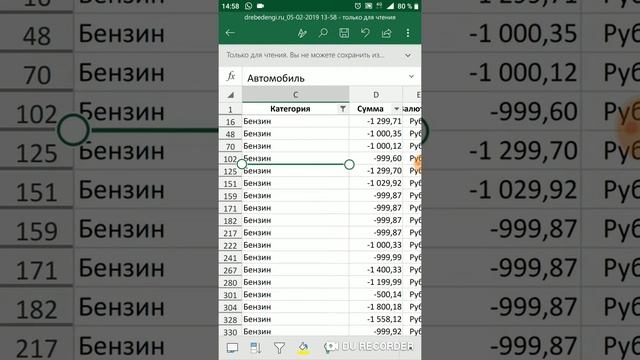Select cell with value -1 000,33

(376, 245)
